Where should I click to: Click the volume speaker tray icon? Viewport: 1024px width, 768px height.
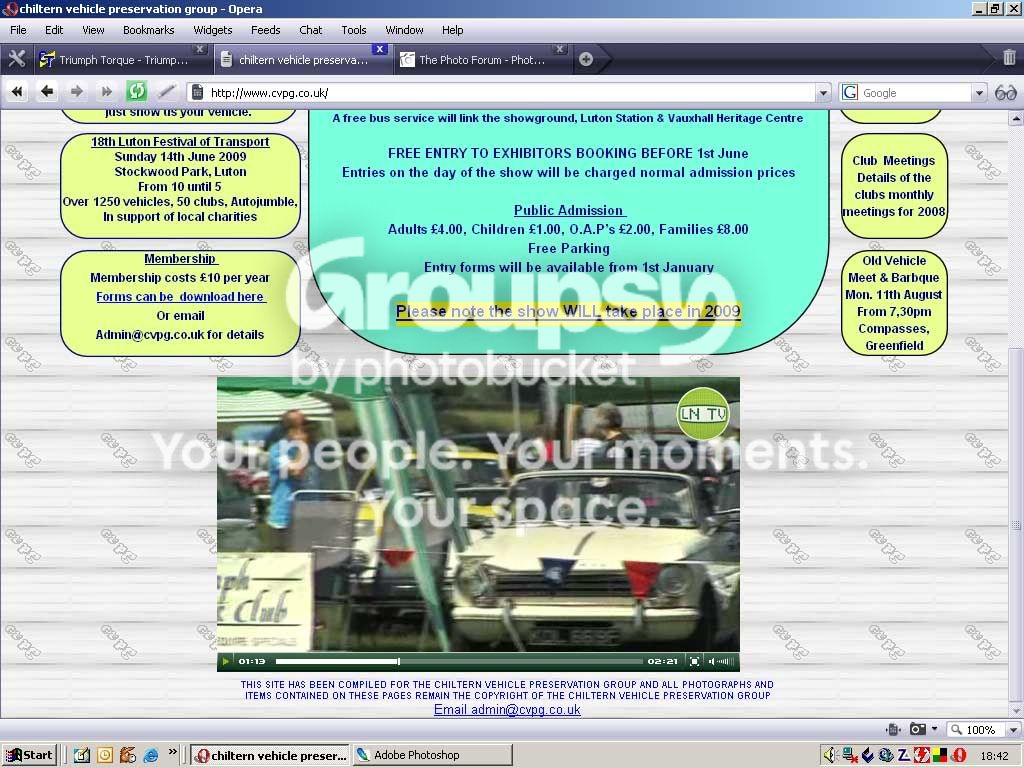[829, 756]
